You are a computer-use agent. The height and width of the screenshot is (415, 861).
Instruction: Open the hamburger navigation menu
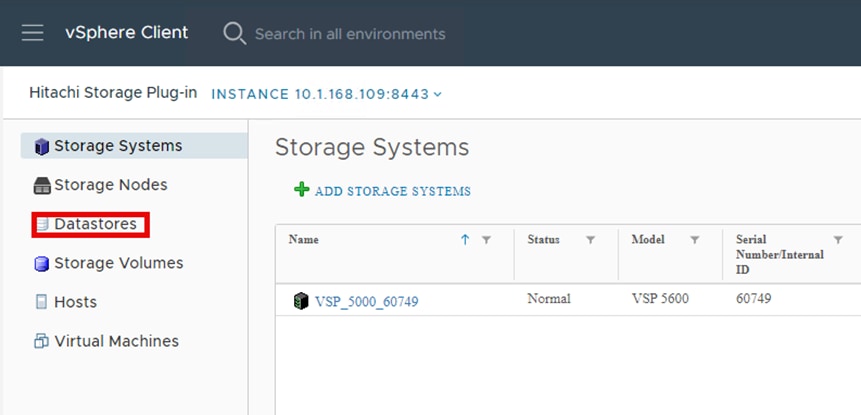click(x=33, y=33)
